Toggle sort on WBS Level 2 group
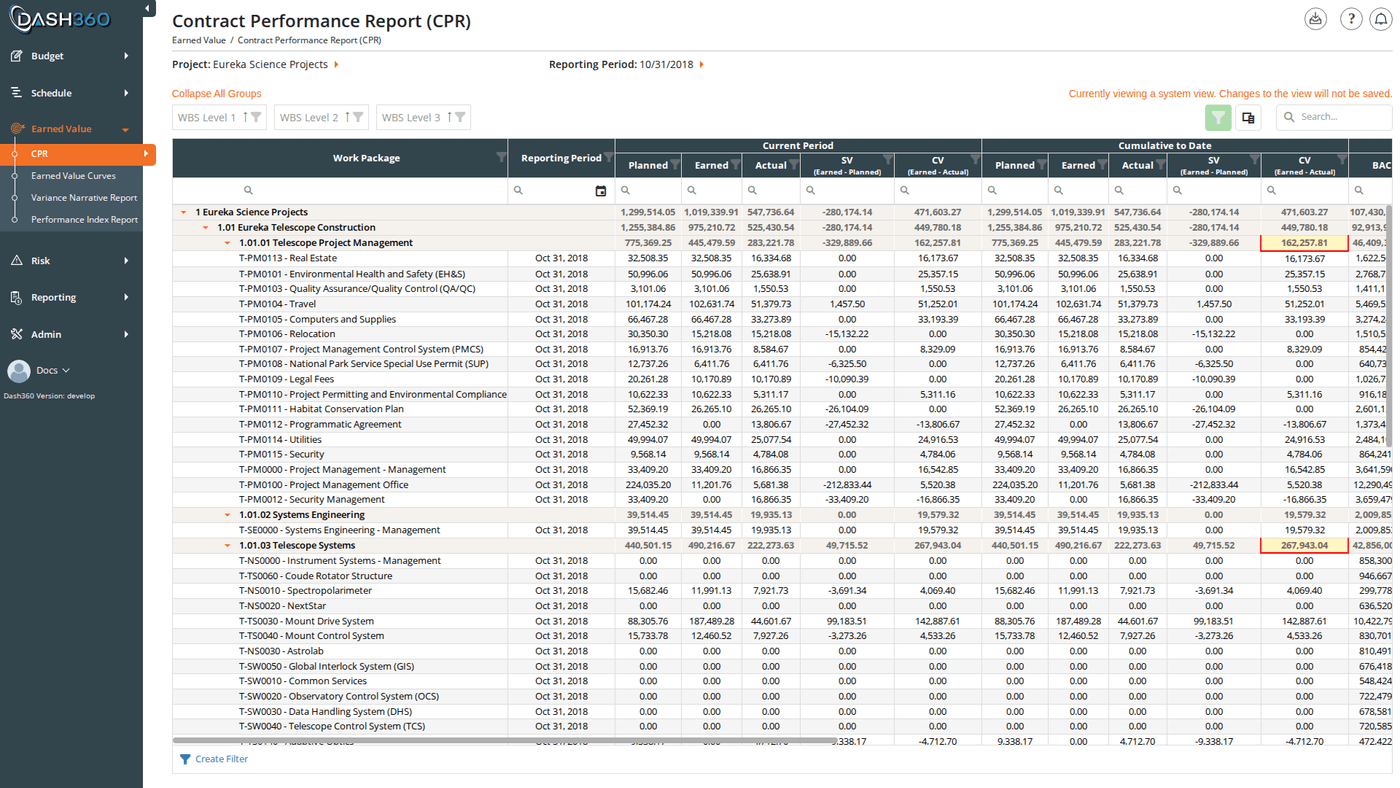1400x788 pixels. pos(347,117)
